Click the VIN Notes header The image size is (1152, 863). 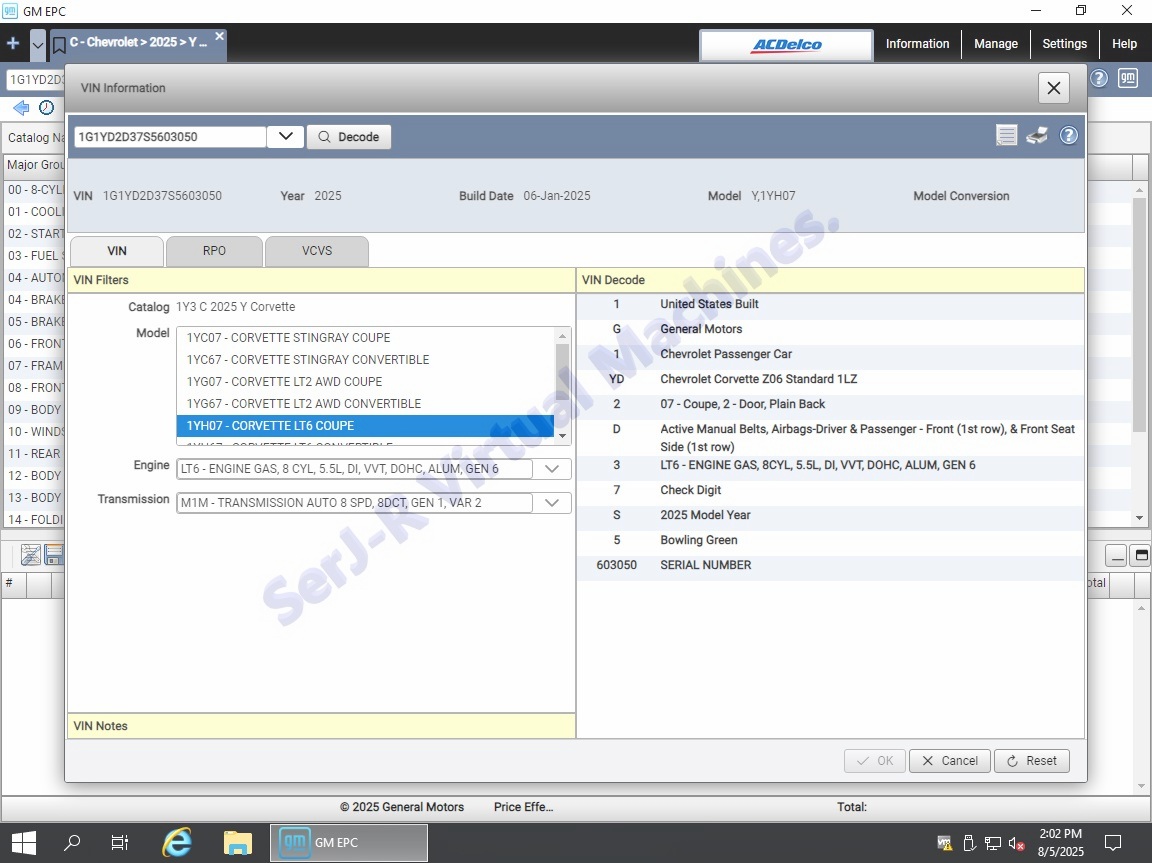[x=321, y=726]
